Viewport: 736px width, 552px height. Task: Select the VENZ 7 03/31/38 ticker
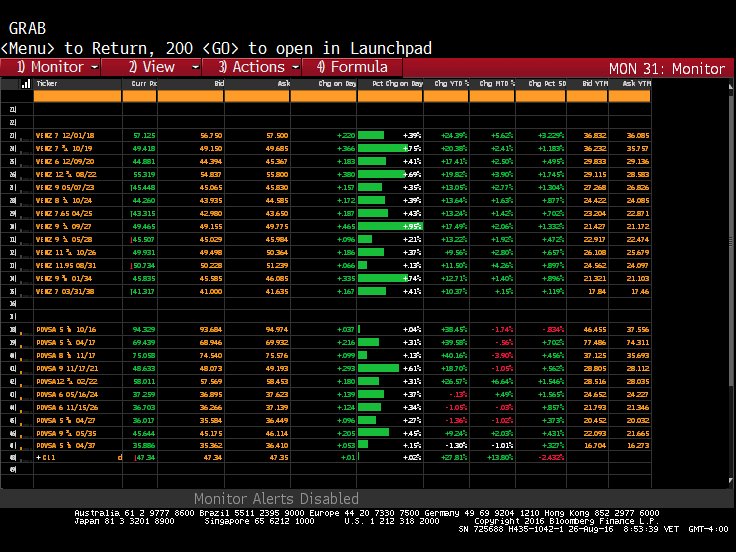click(x=65, y=291)
